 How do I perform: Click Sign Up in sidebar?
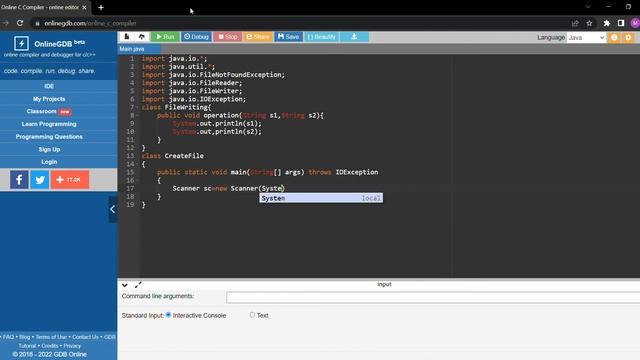49,149
